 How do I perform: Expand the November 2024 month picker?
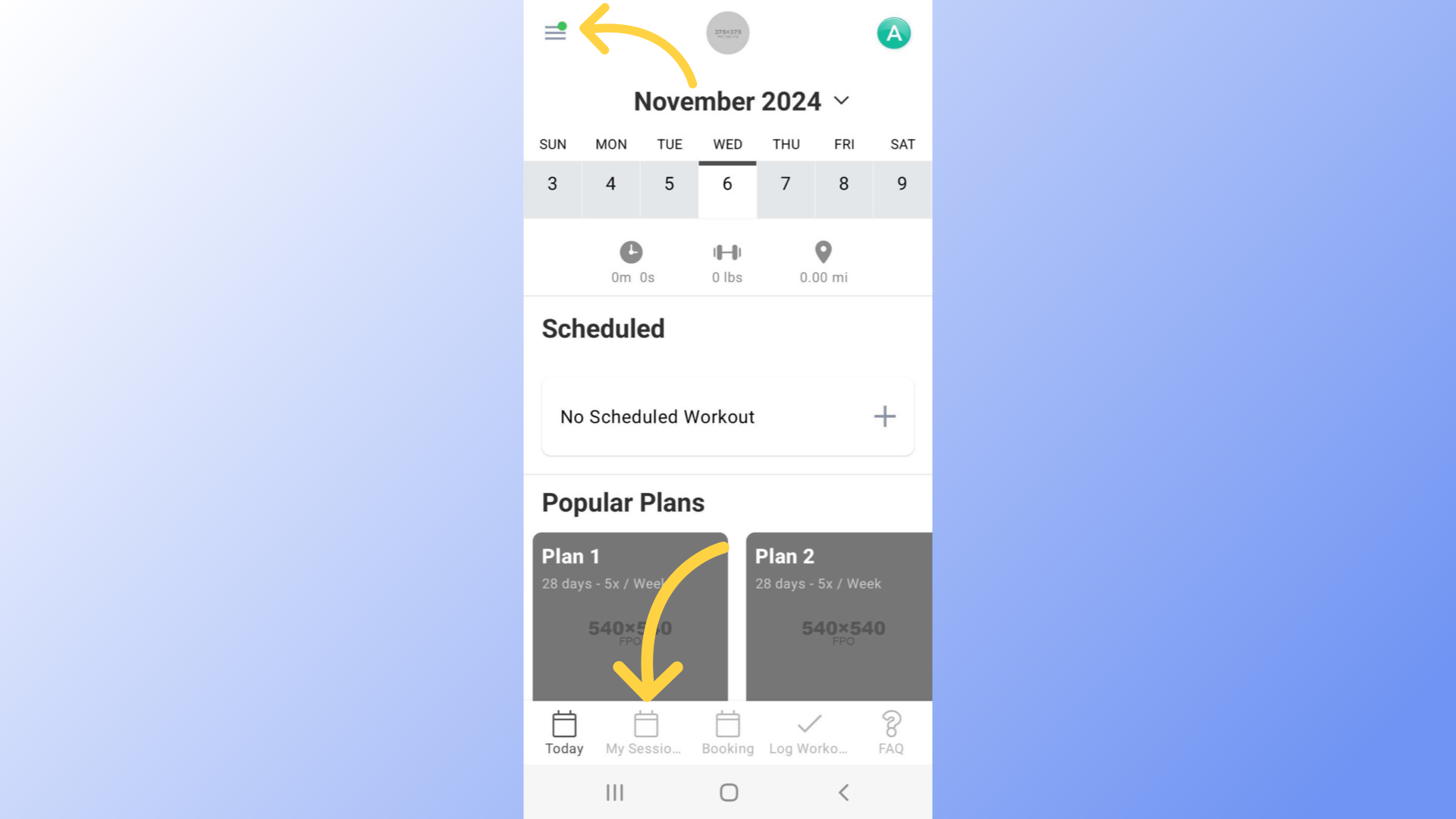point(839,100)
